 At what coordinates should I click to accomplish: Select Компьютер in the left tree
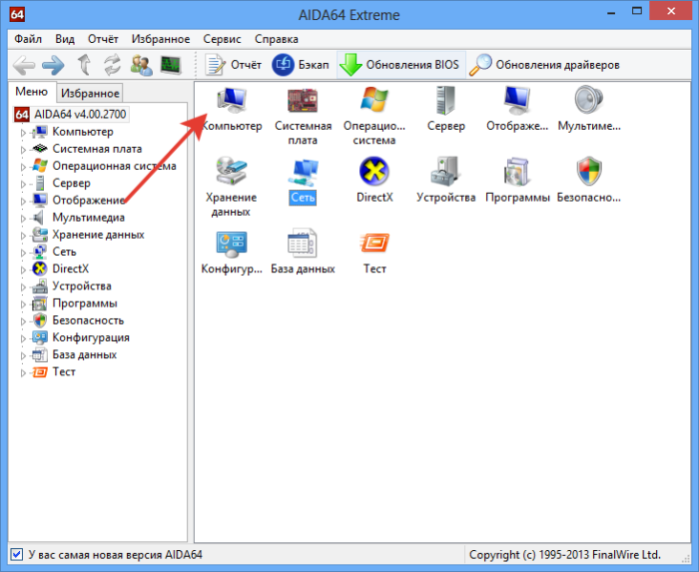pos(83,132)
